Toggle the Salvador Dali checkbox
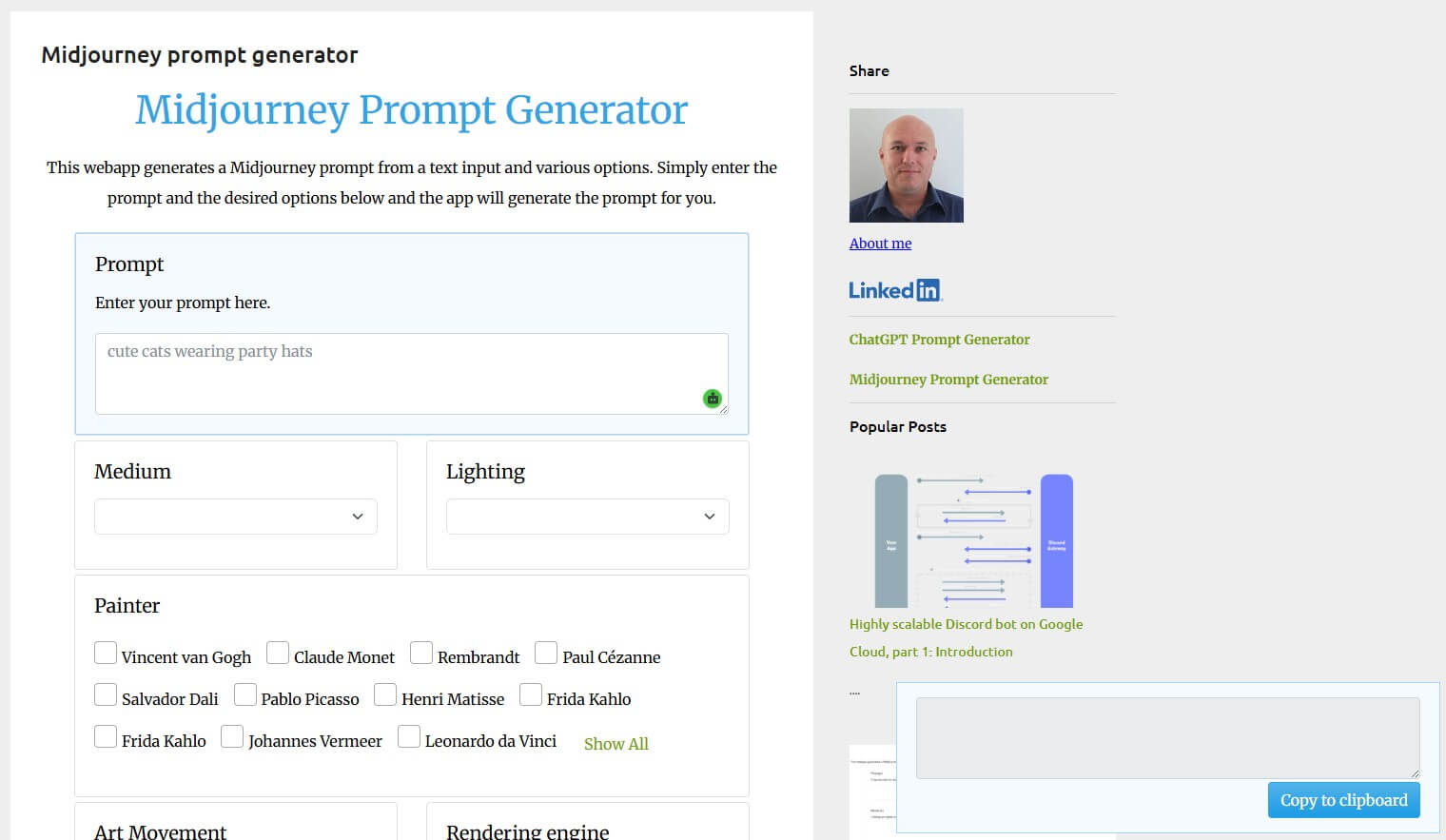Screen dimensions: 1446x840 tap(106, 694)
